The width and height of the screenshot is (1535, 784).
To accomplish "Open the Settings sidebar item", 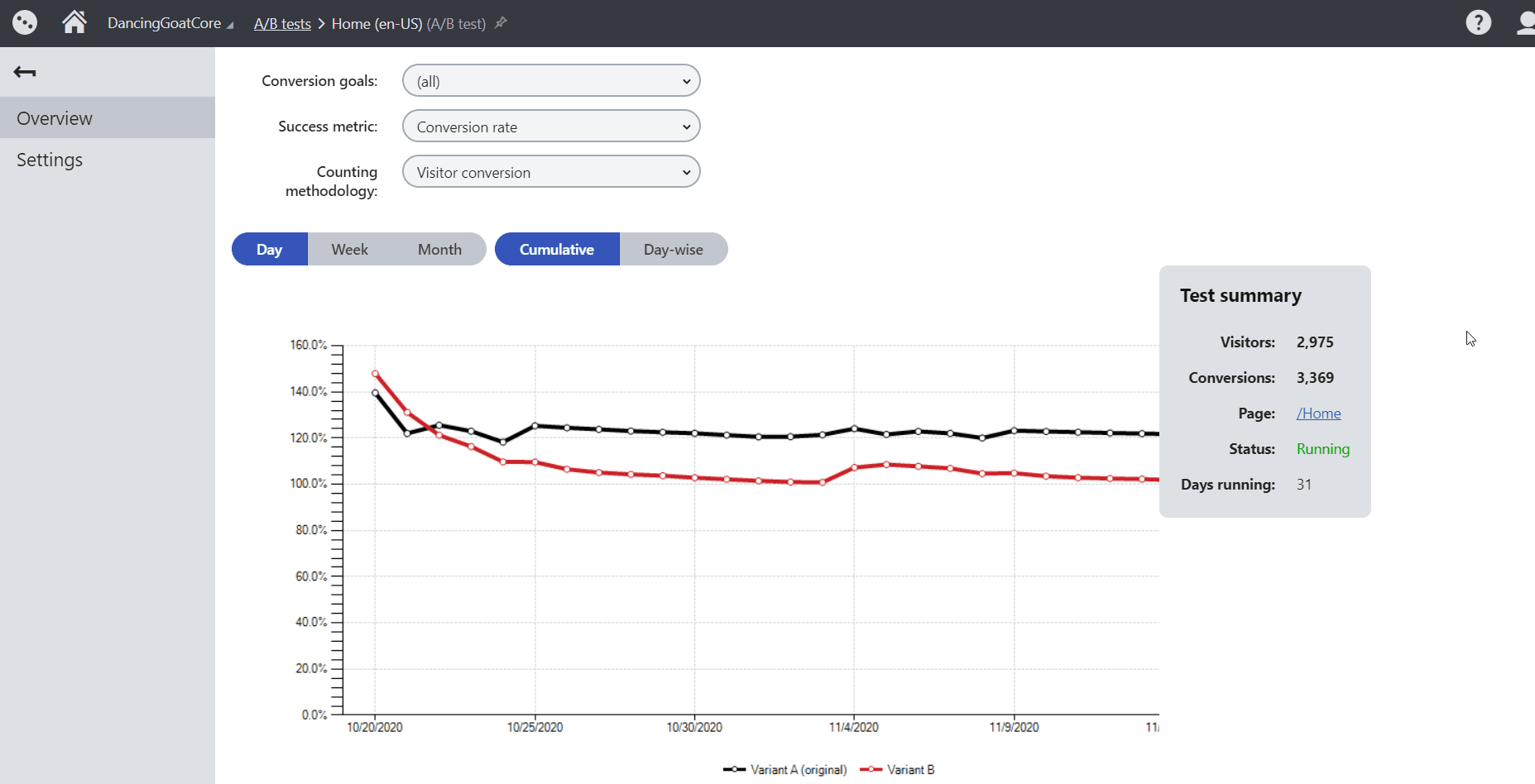I will coord(50,160).
